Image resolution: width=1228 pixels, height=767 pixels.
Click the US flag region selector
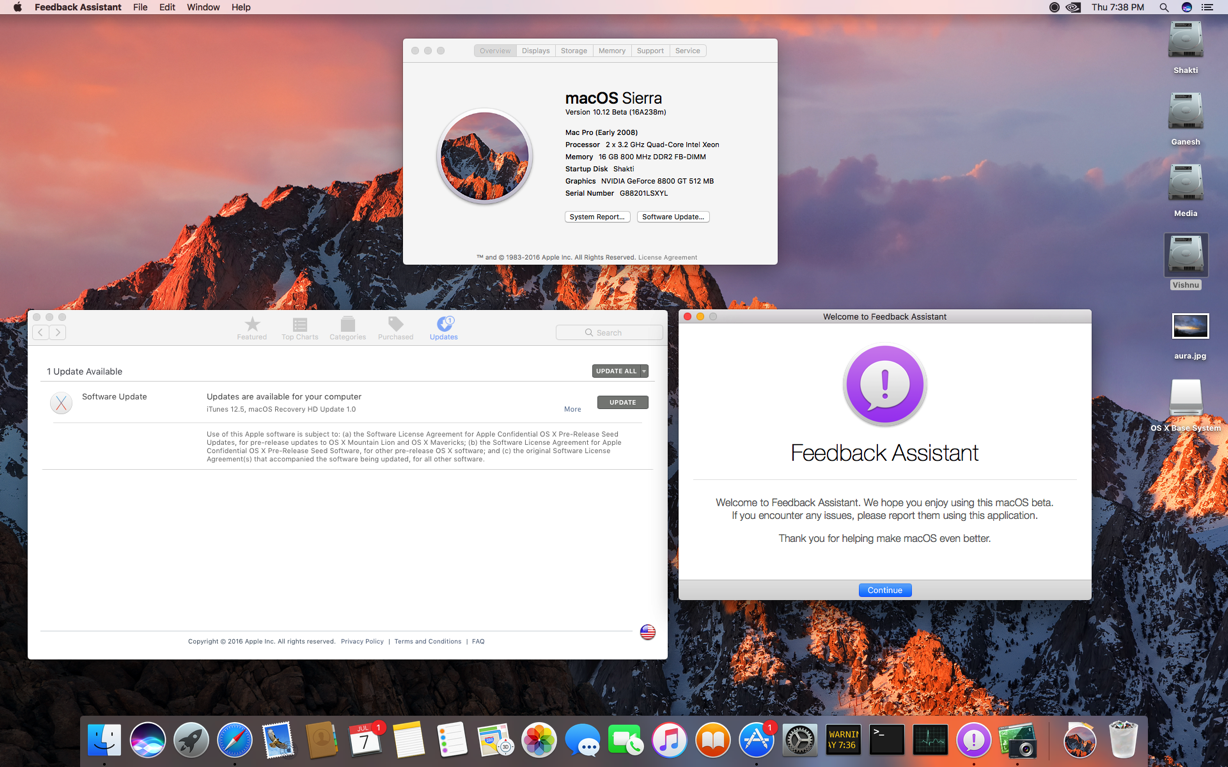(x=648, y=632)
